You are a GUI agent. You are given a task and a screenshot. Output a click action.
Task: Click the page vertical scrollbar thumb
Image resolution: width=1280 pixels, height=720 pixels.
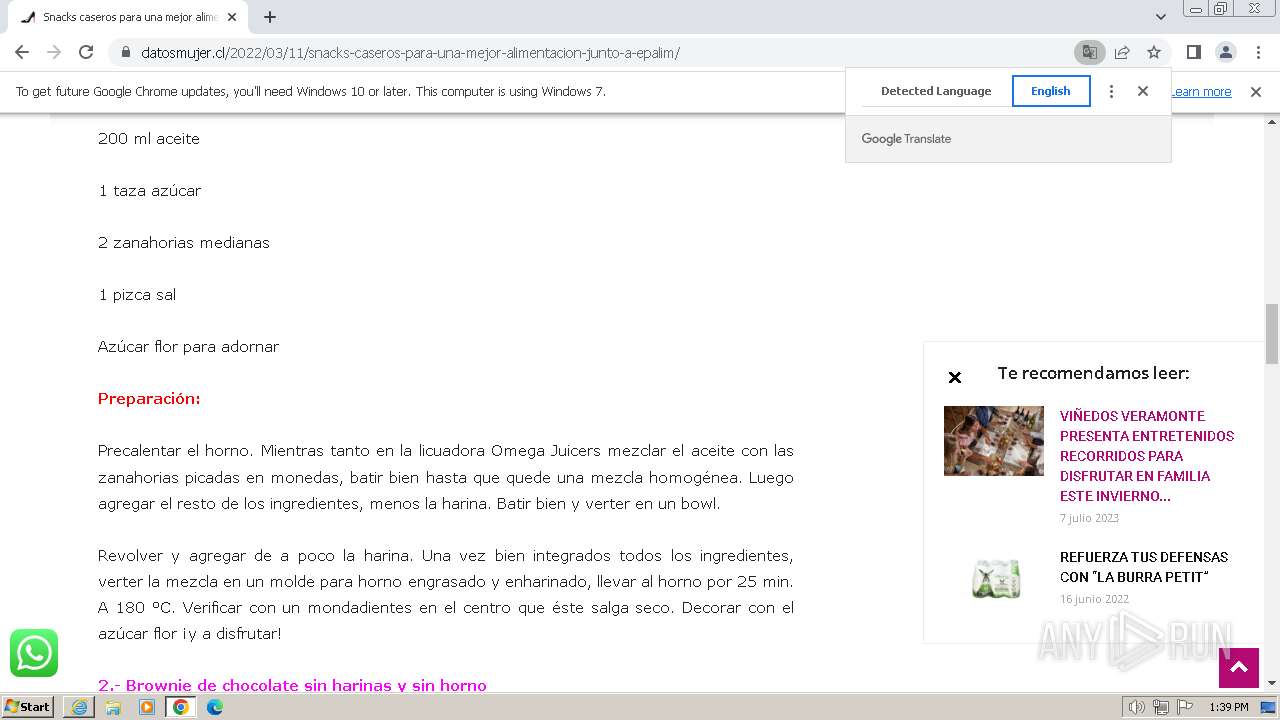pos(1272,334)
